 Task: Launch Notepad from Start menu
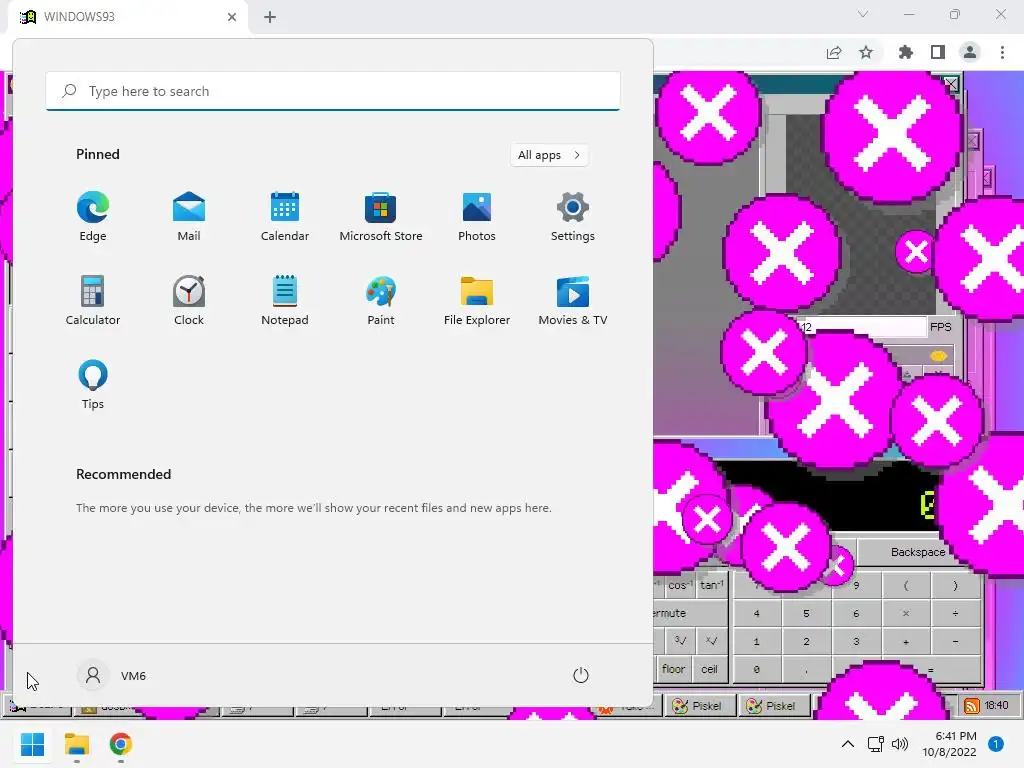(x=285, y=300)
